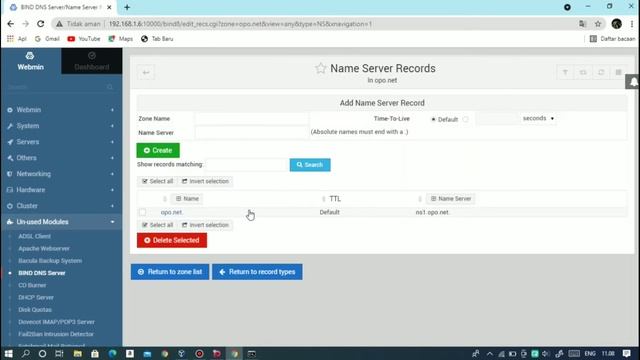Screen dimensions: 640x360
Task: Sort by the Name column header
Action: 187,199
